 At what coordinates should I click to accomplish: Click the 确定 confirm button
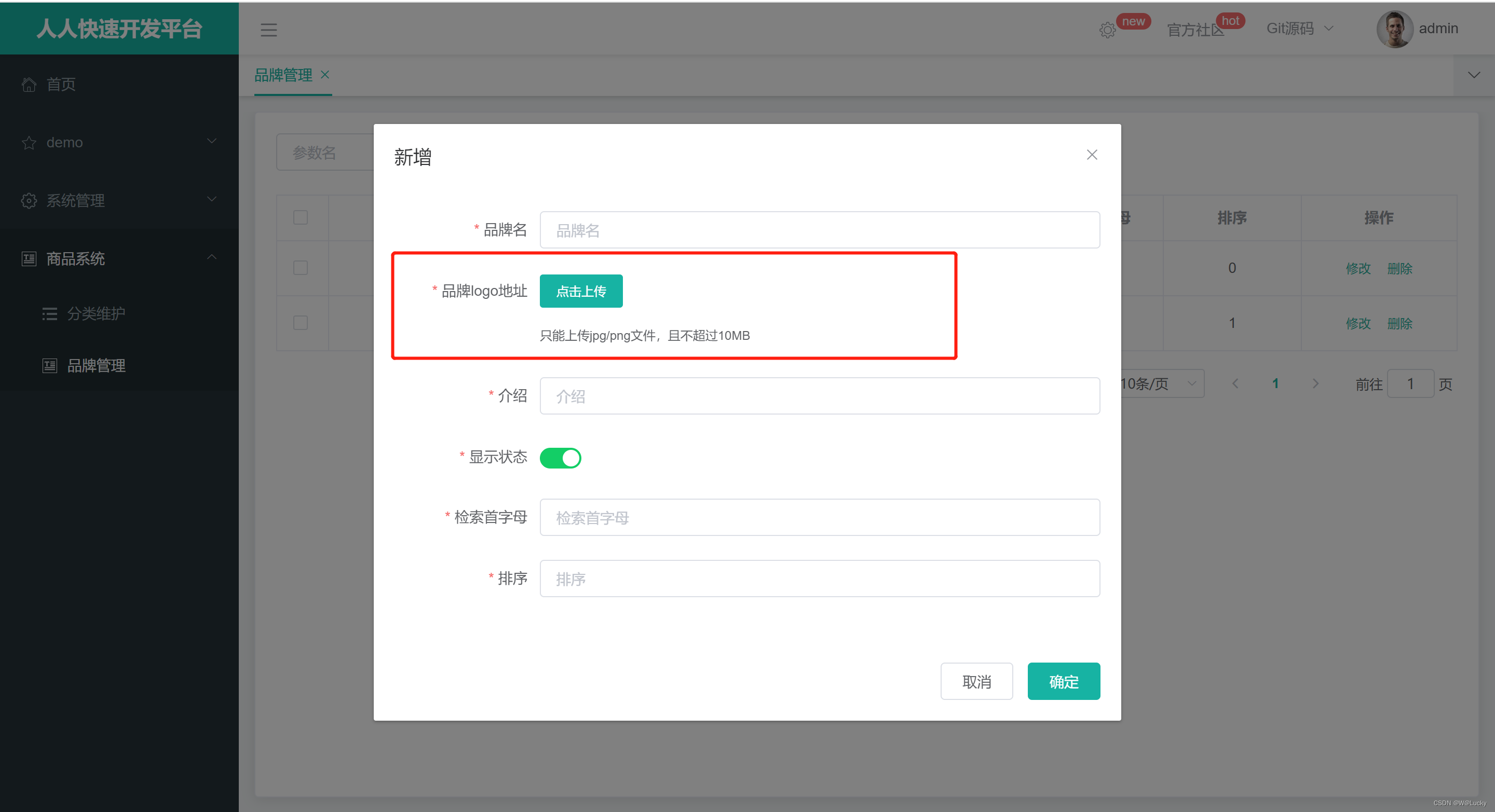click(x=1063, y=681)
